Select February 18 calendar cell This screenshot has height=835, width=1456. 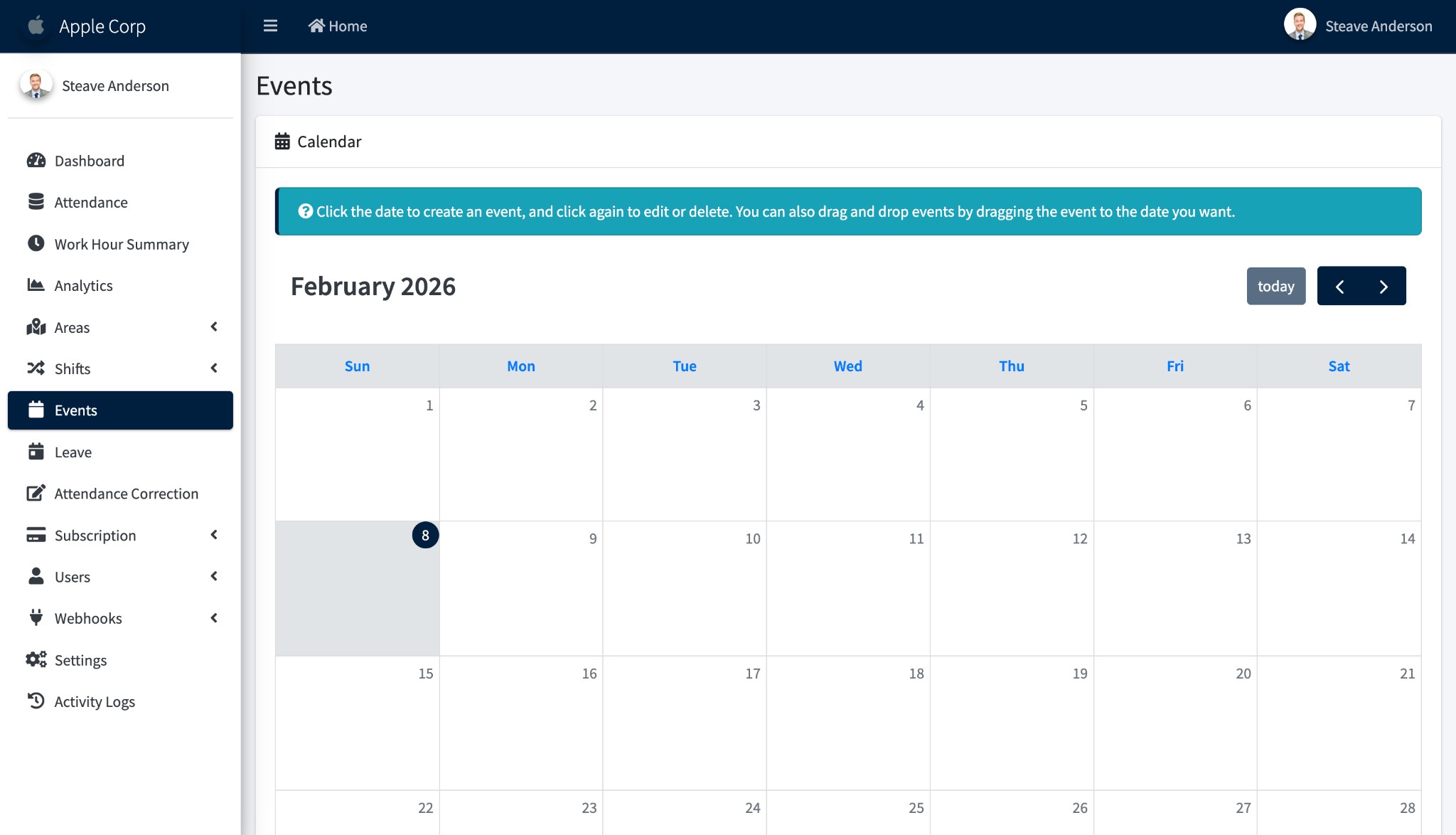point(848,722)
